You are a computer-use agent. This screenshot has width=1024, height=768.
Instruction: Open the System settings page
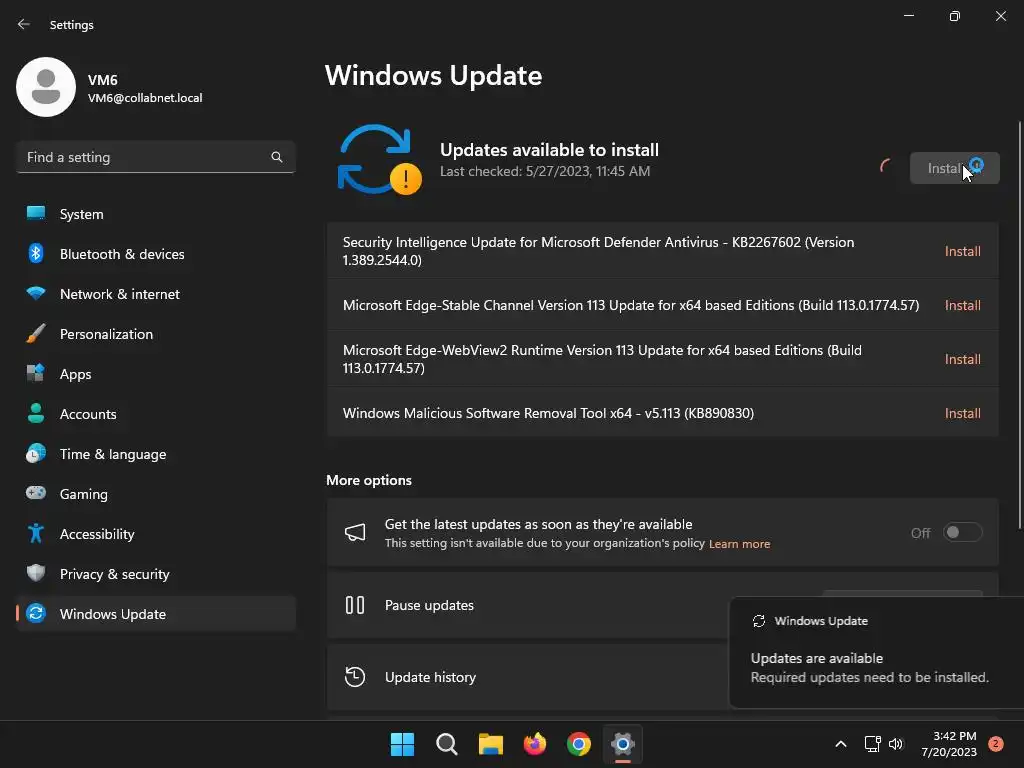point(156,214)
